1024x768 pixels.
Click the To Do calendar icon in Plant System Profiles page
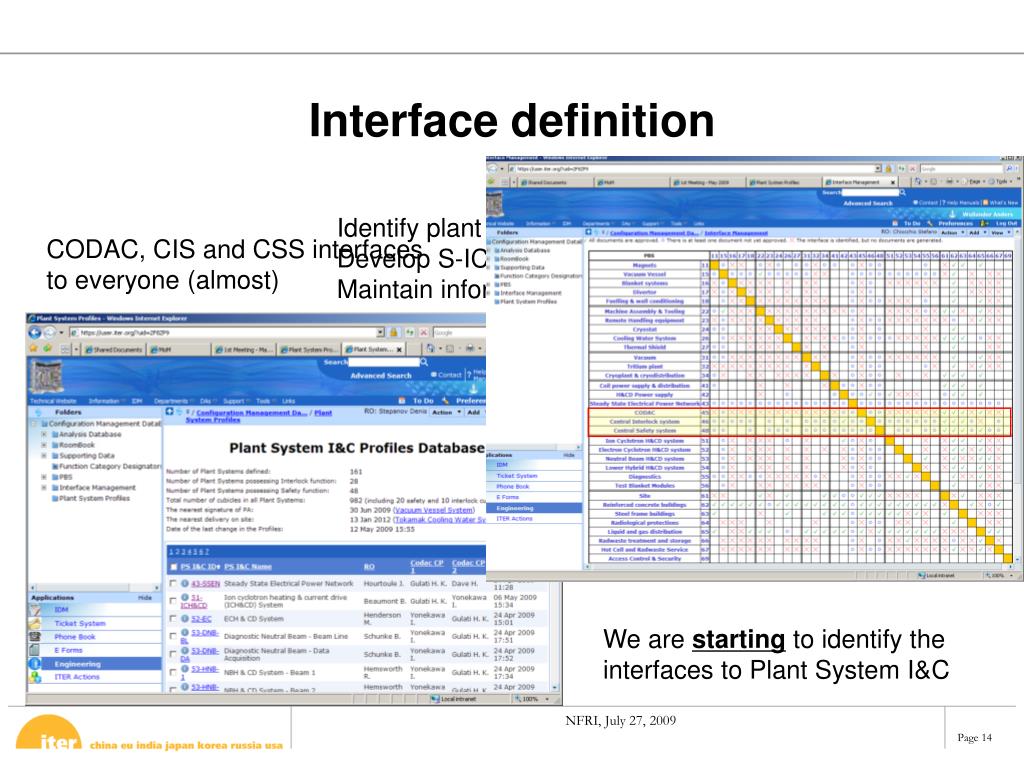pyautogui.click(x=402, y=400)
